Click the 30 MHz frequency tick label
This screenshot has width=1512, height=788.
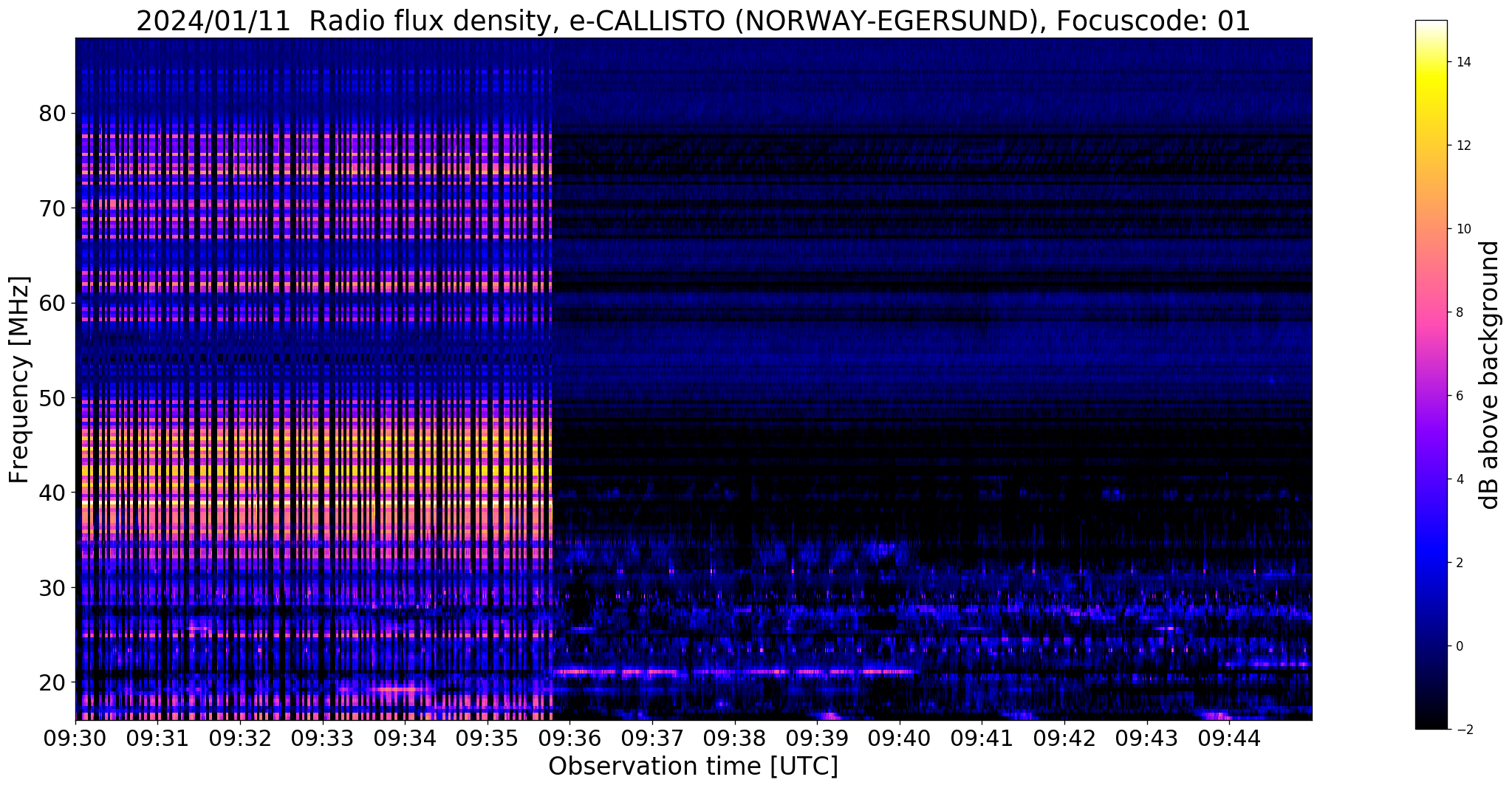[52, 588]
